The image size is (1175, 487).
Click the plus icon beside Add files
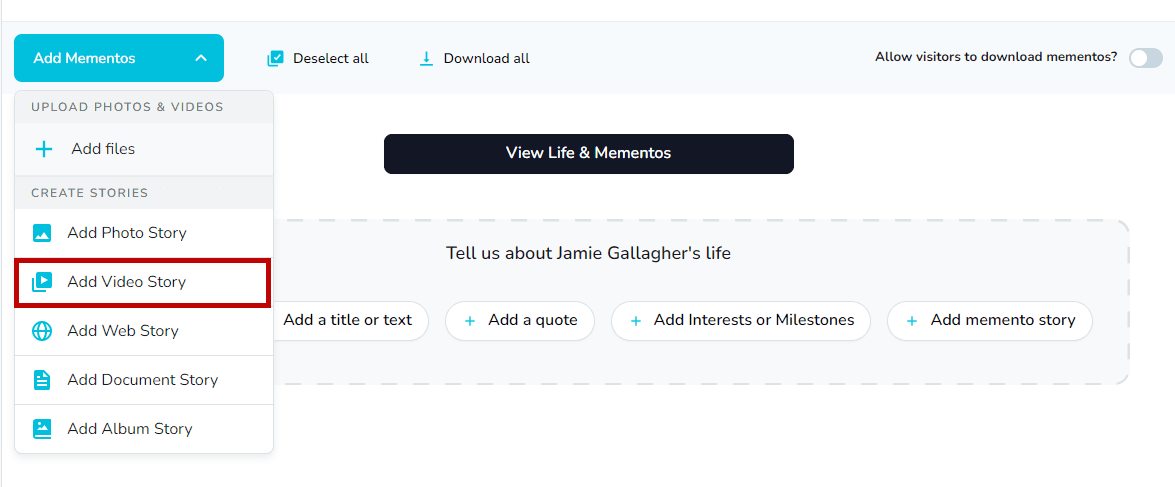click(44, 149)
